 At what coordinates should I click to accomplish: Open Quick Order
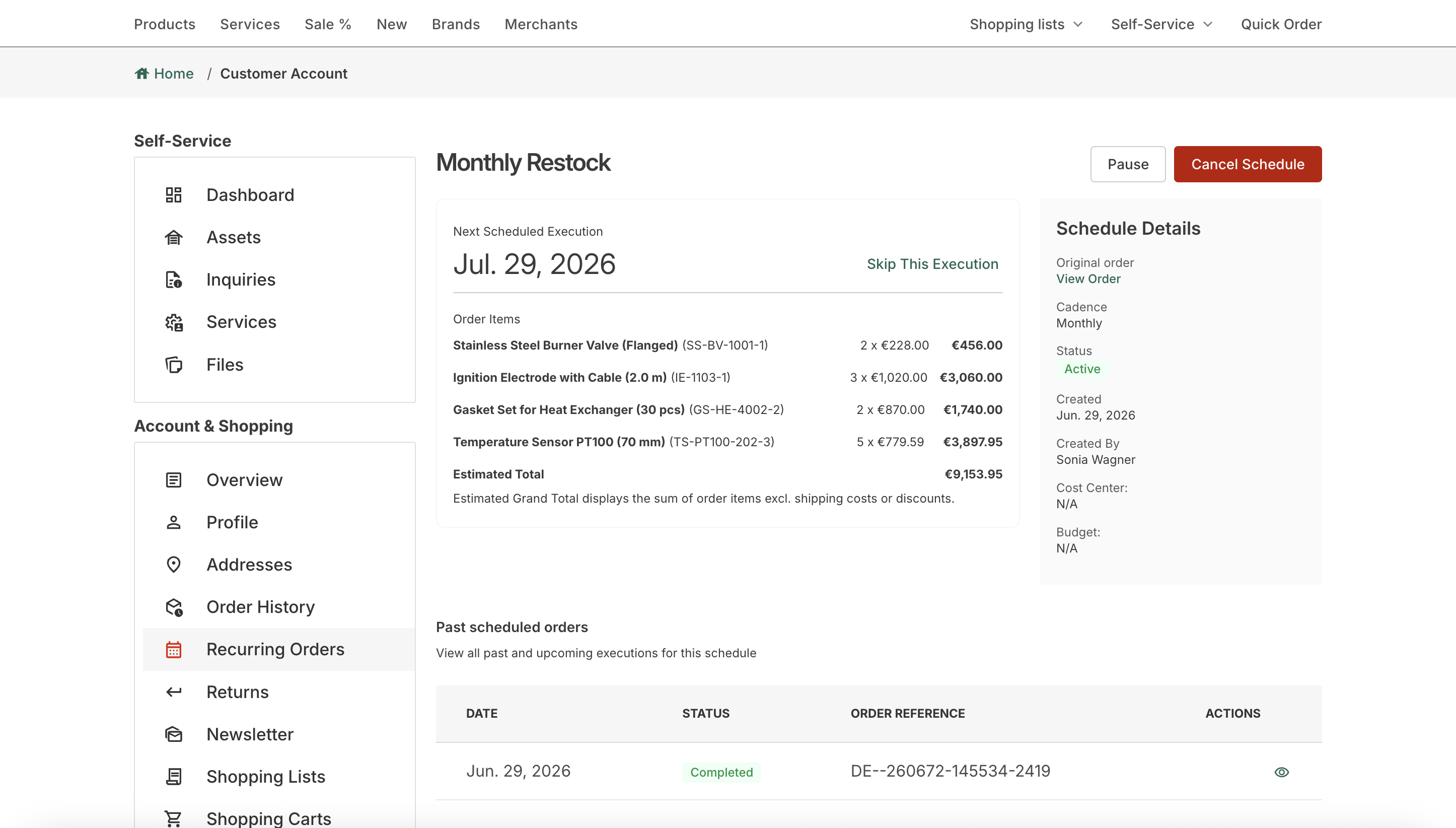pyautogui.click(x=1281, y=25)
